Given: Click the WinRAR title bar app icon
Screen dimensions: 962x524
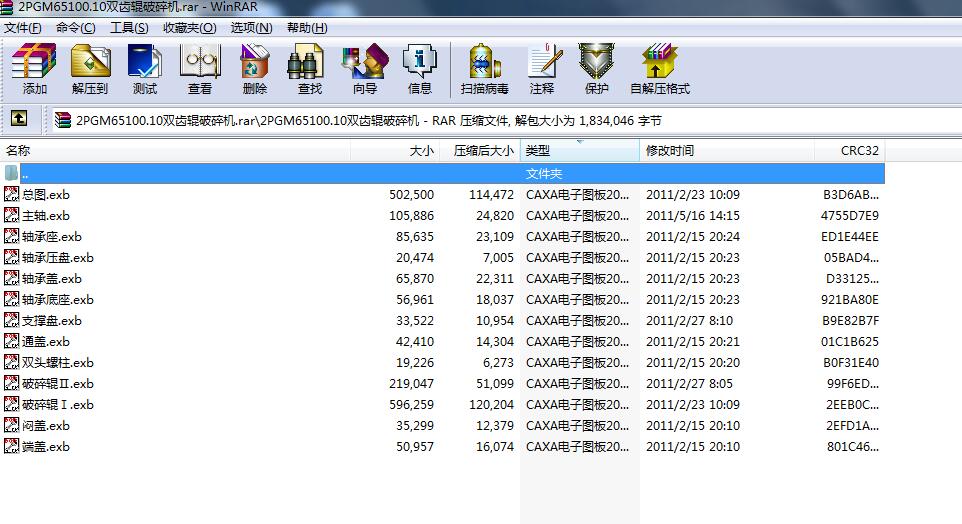Looking at the screenshot, I should [x=7, y=7].
